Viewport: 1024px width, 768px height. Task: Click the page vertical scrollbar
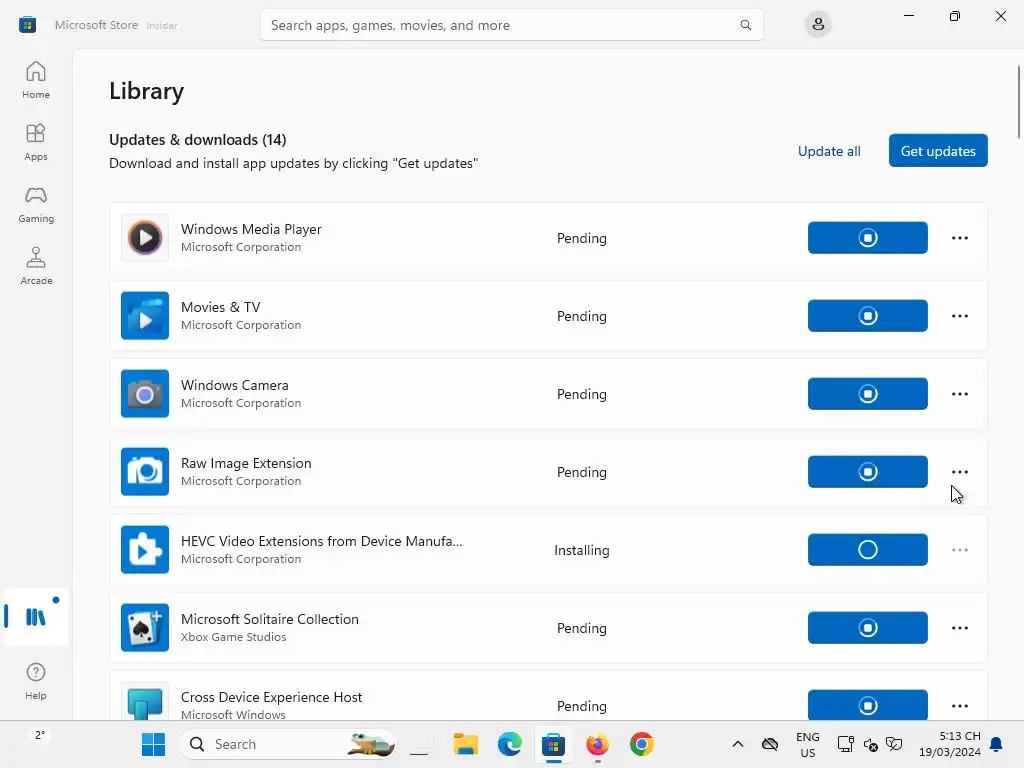coord(1018,101)
